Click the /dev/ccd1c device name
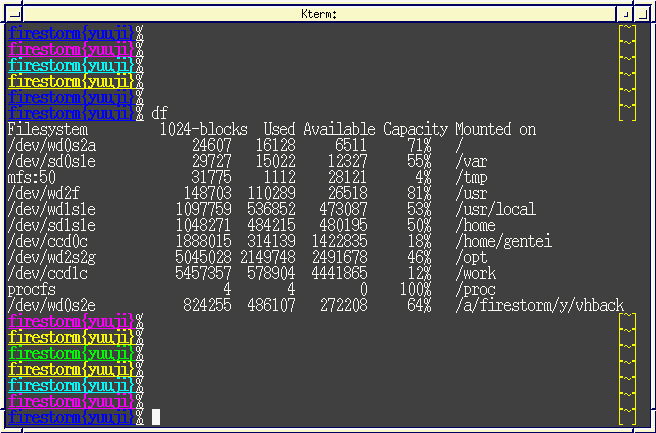 [x=47, y=273]
